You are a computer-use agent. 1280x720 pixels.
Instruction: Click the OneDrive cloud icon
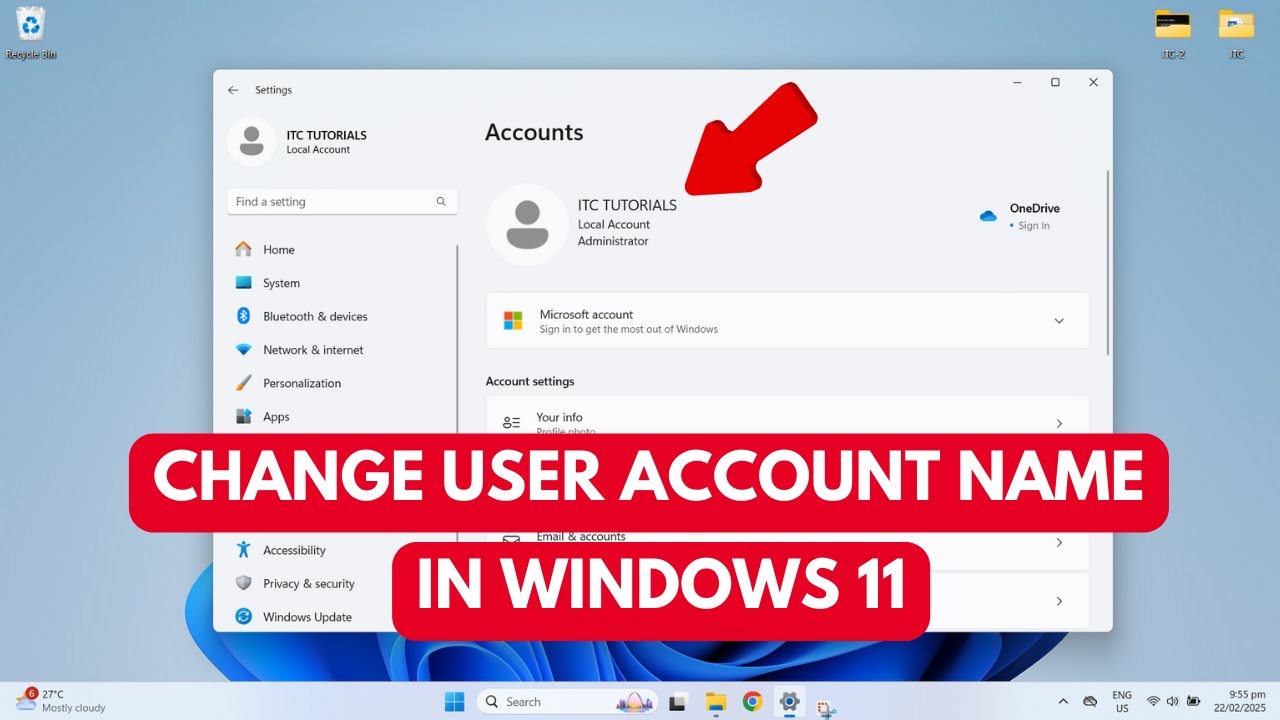(988, 216)
